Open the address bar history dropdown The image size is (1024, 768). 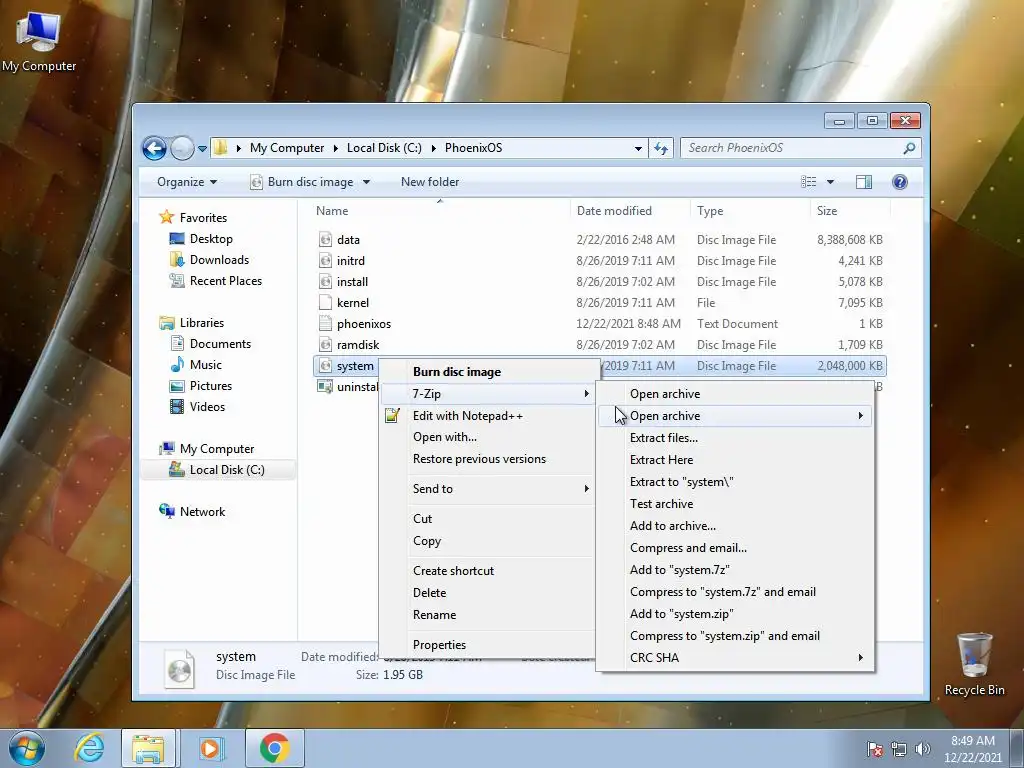point(638,148)
